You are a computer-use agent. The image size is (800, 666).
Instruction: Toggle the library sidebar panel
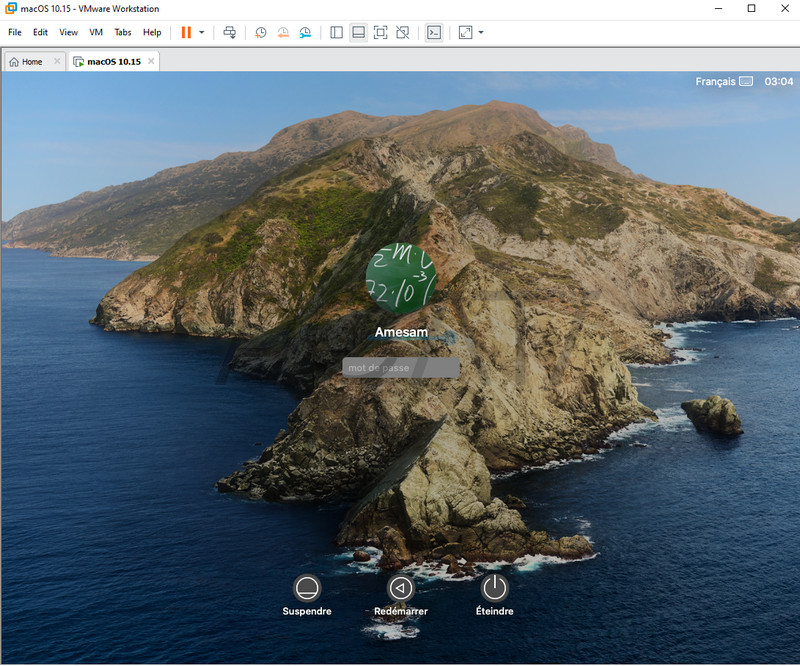(x=336, y=33)
